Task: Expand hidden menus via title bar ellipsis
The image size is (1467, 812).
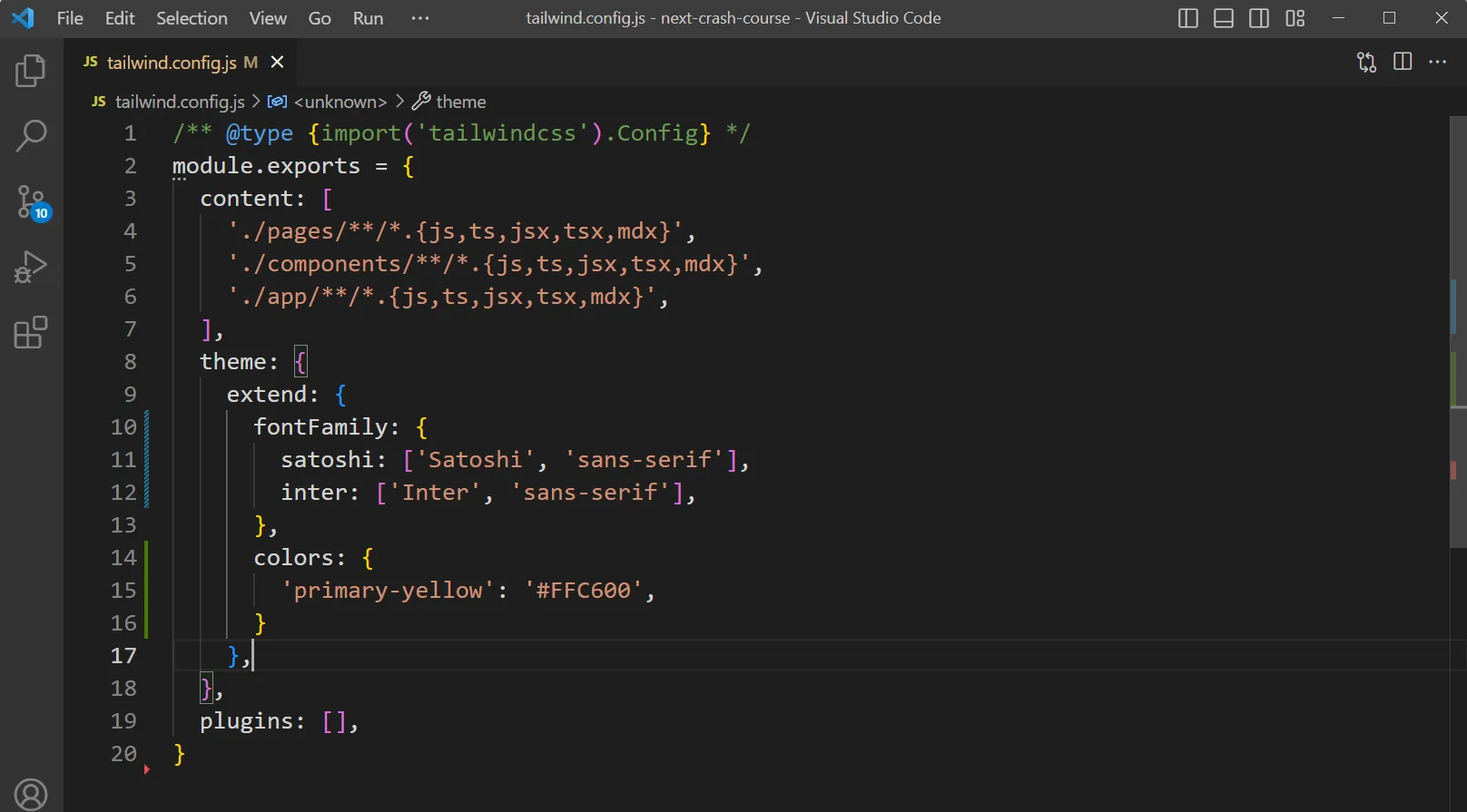Action: point(419,18)
